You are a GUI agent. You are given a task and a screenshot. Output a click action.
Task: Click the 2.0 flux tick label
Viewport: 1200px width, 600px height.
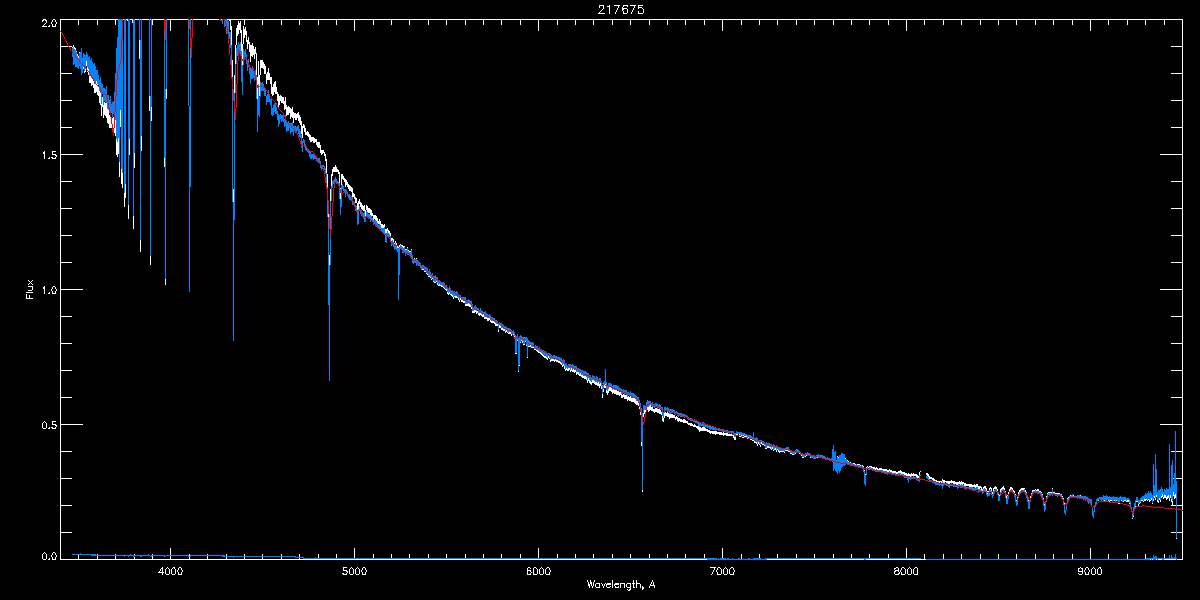[47, 21]
